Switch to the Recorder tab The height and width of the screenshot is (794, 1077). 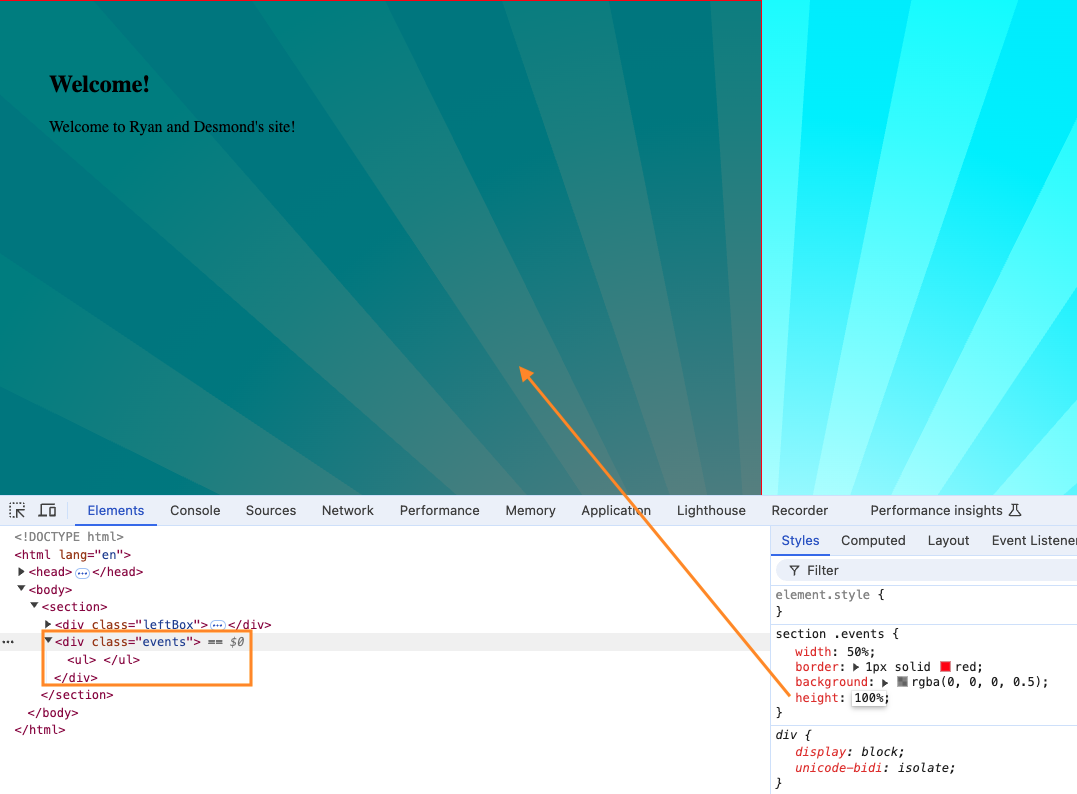click(x=800, y=510)
